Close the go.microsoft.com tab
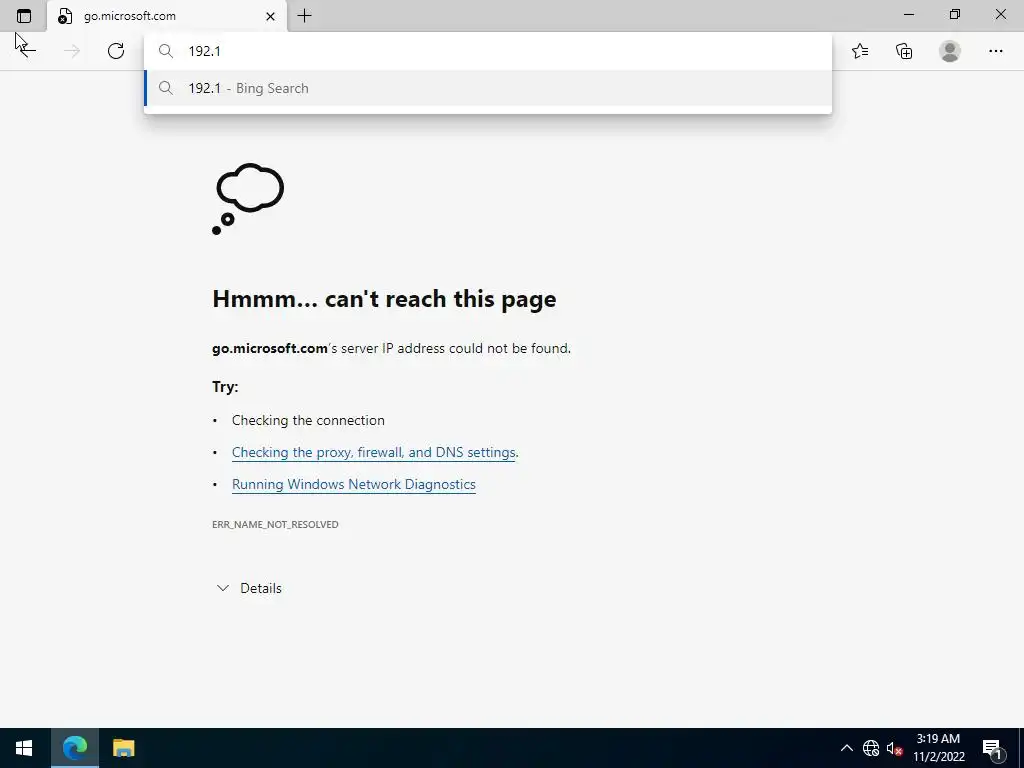The image size is (1024, 768). pyautogui.click(x=270, y=16)
